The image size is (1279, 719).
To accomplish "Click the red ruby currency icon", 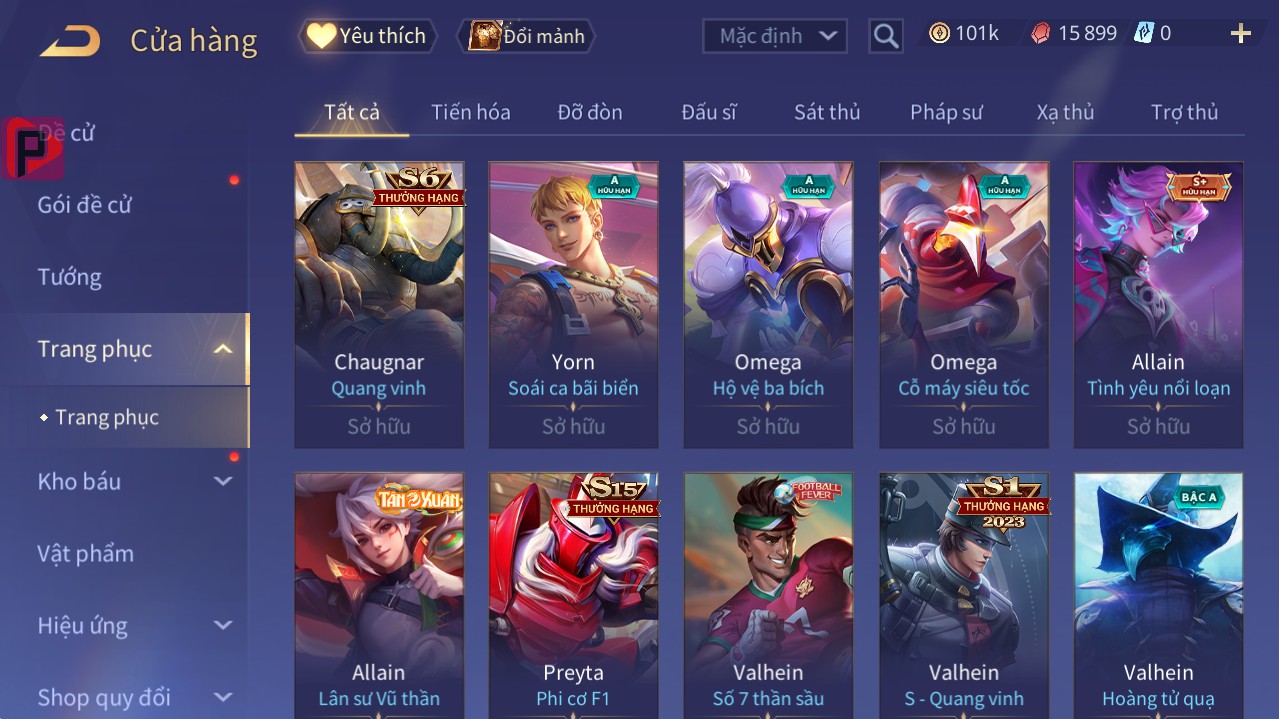I will [1041, 33].
